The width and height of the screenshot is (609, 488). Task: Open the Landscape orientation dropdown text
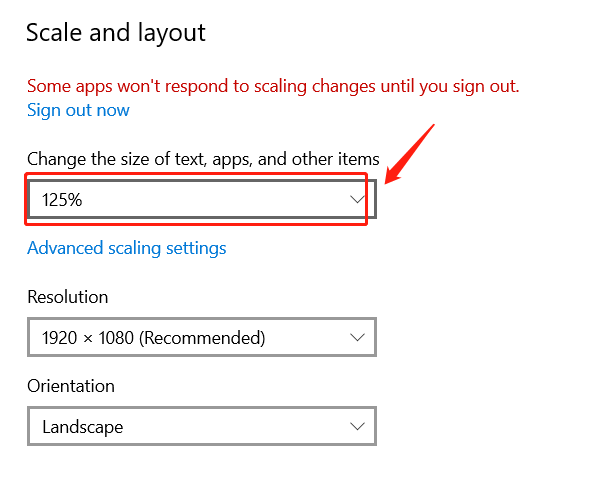[x=82, y=427]
